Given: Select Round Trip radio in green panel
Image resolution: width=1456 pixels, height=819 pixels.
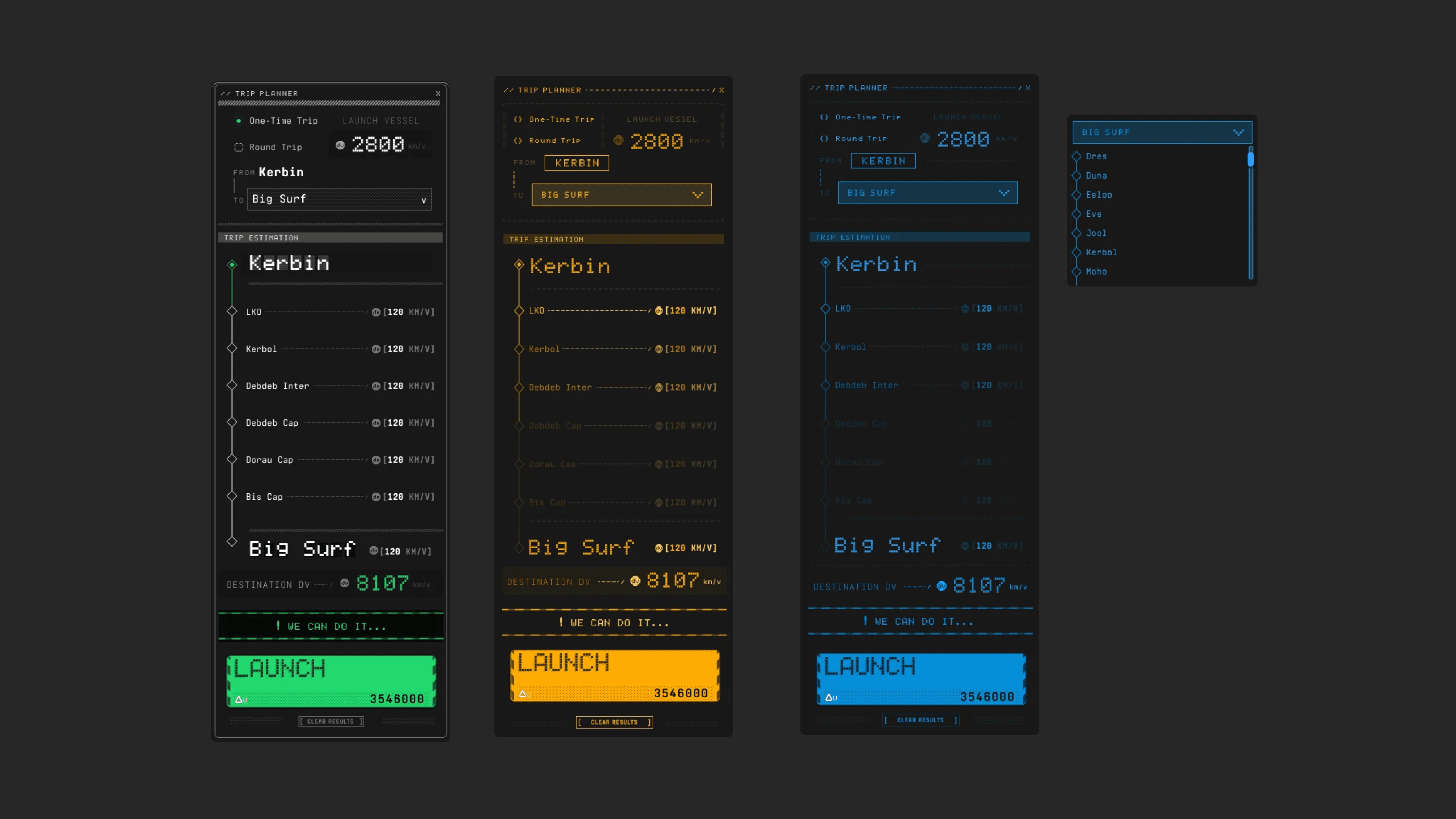Looking at the screenshot, I should click(x=238, y=147).
